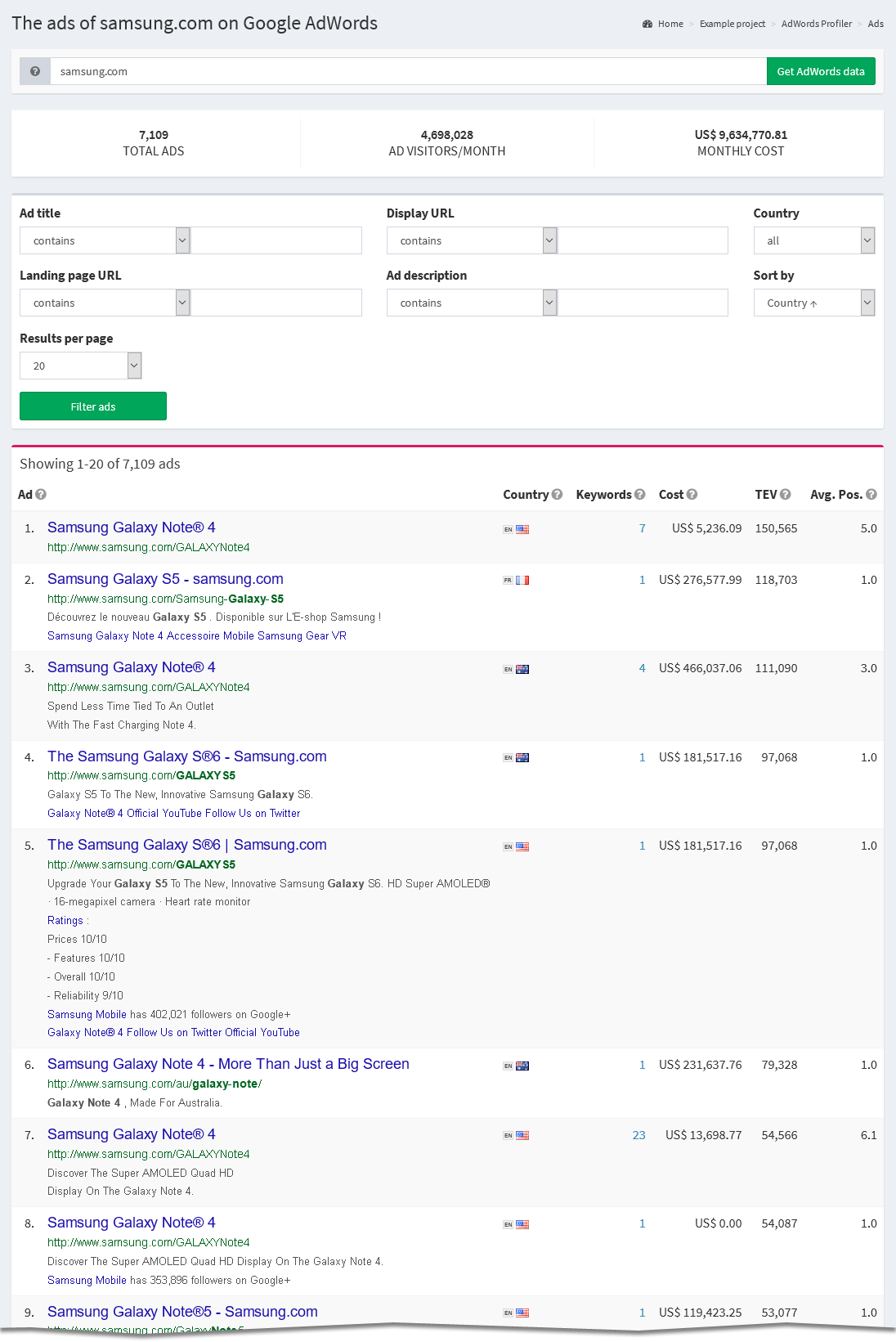Click the Get AdWords data button

821,71
